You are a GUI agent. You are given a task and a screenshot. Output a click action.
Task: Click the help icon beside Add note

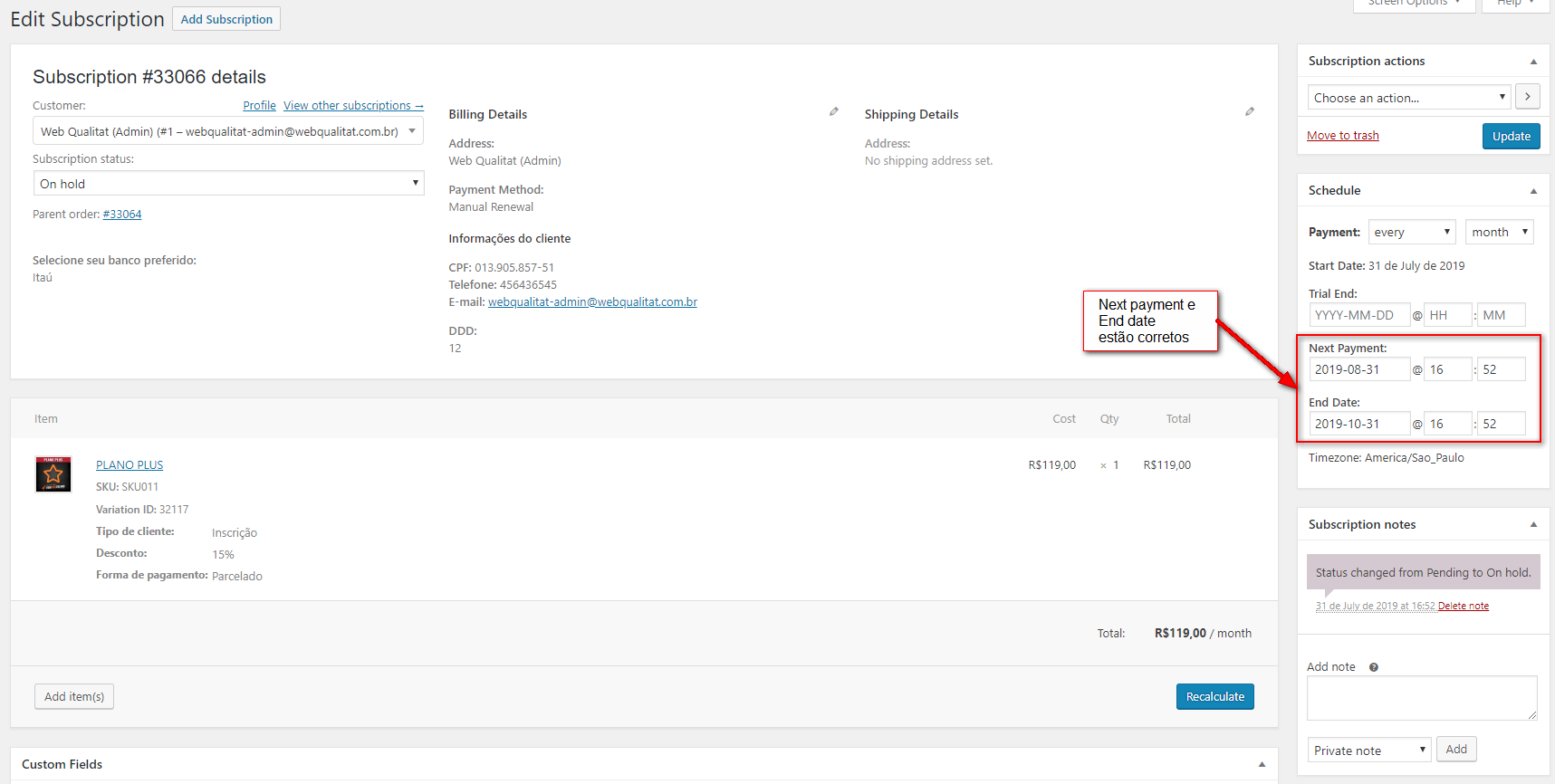click(x=1373, y=667)
